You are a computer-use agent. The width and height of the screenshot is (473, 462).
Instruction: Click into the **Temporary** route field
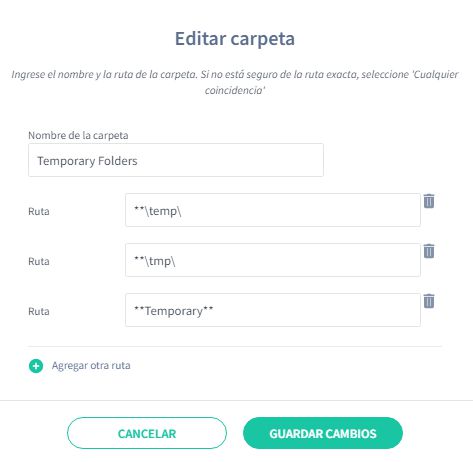click(273, 310)
